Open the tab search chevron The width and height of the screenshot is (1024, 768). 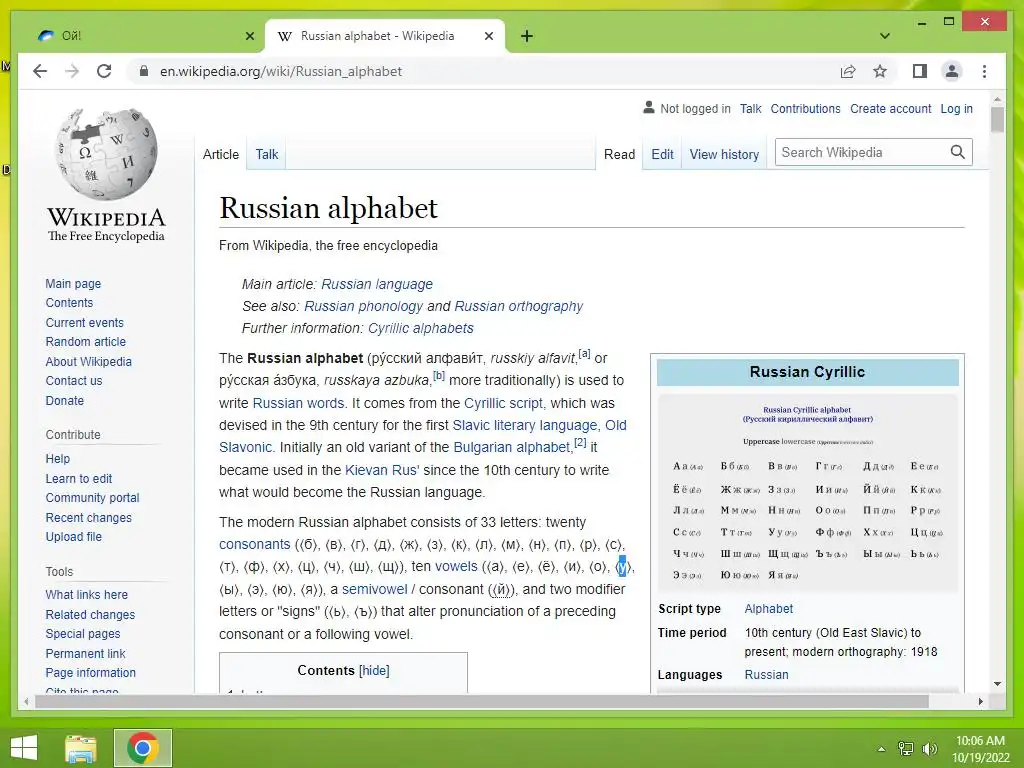coord(884,36)
